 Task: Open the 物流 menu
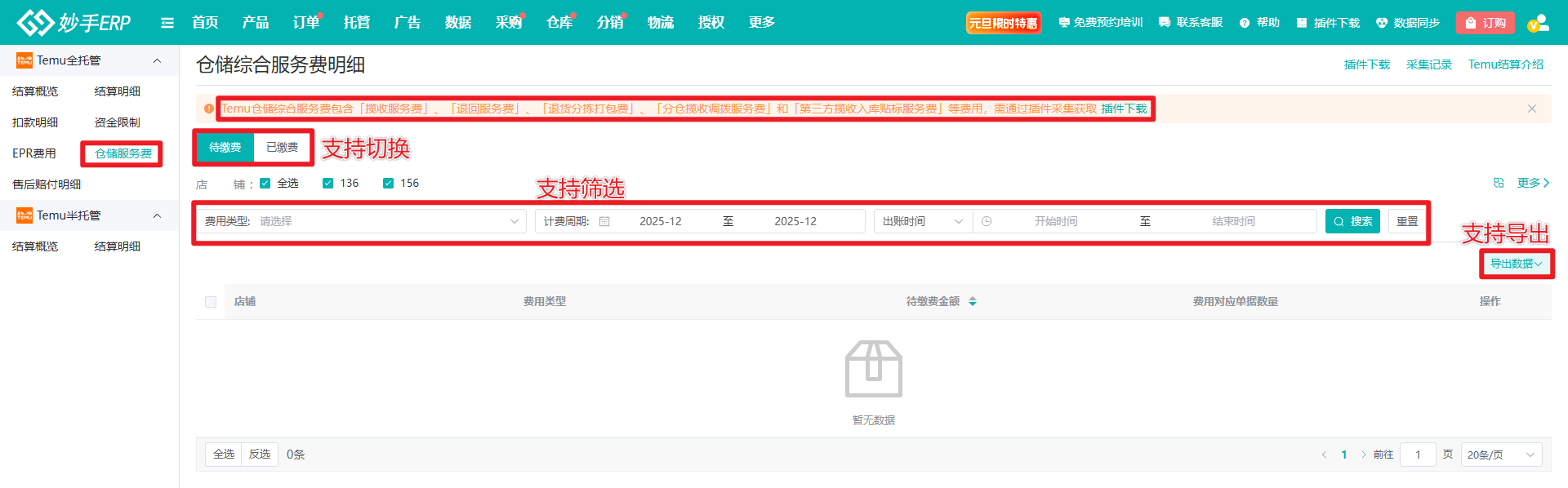(x=661, y=23)
